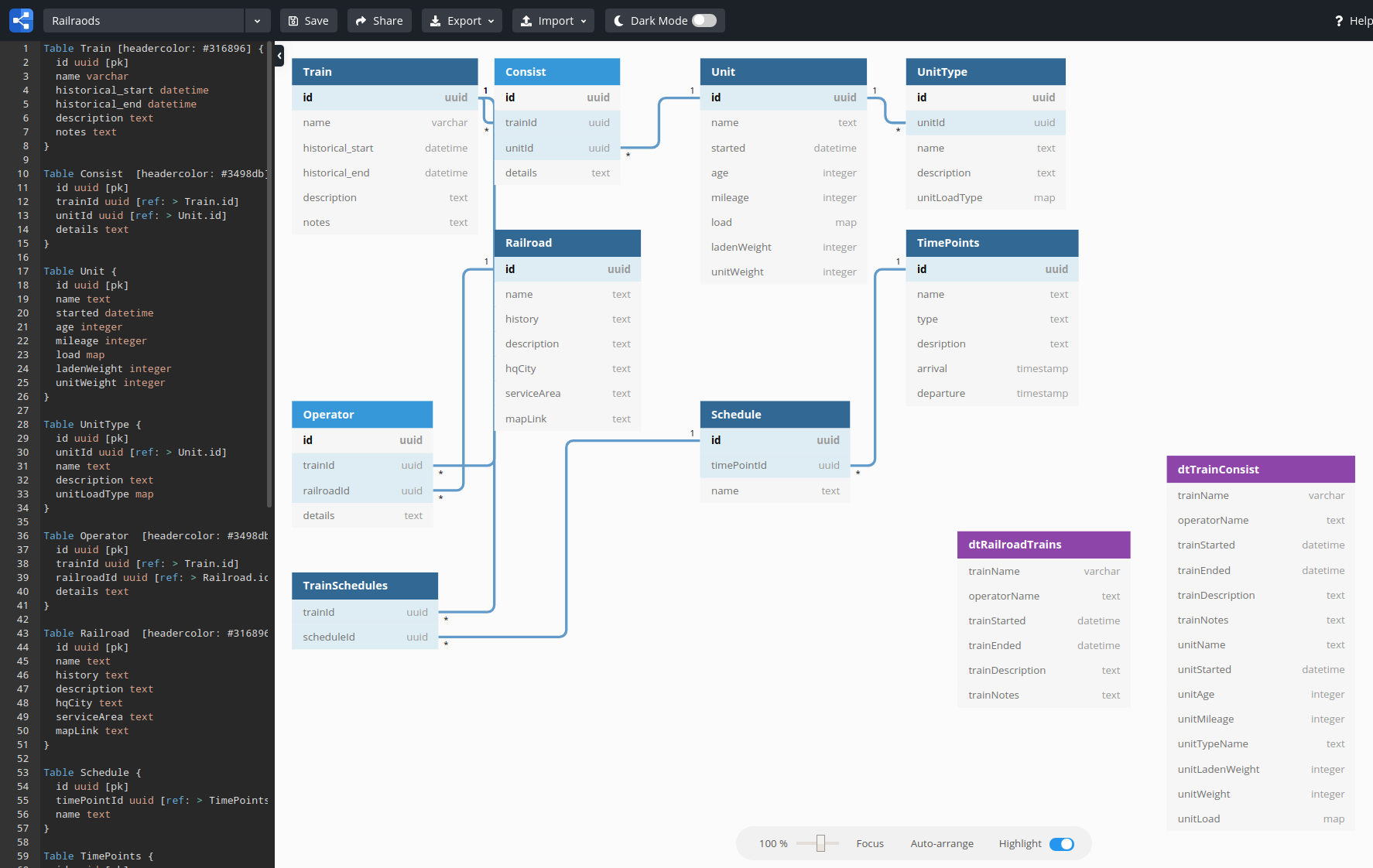1373x868 pixels.
Task: Click code line 4 'historical_start datetime'
Action: pos(132,91)
